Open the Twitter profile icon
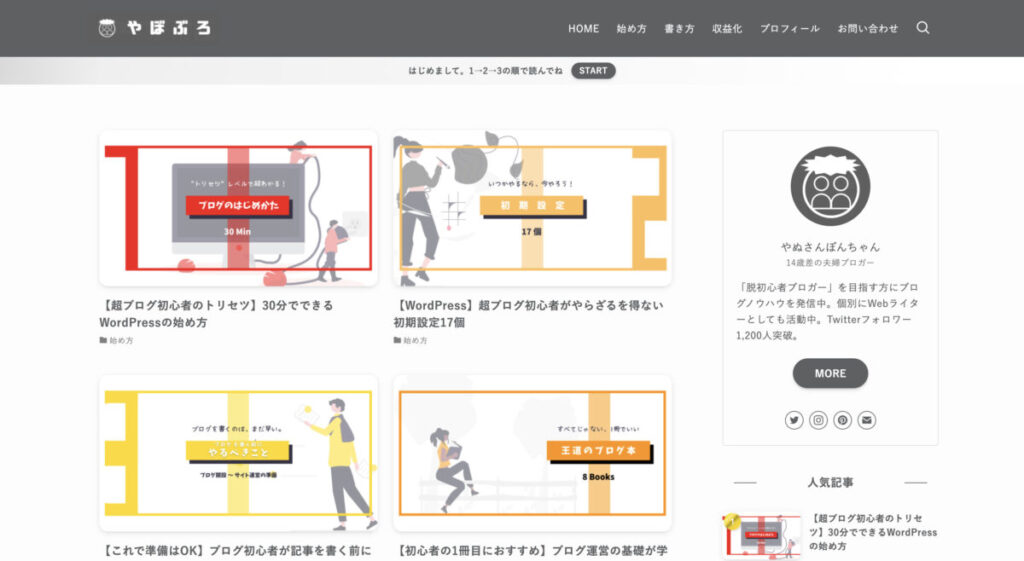Screen dimensions: 1024x561 coord(793,420)
